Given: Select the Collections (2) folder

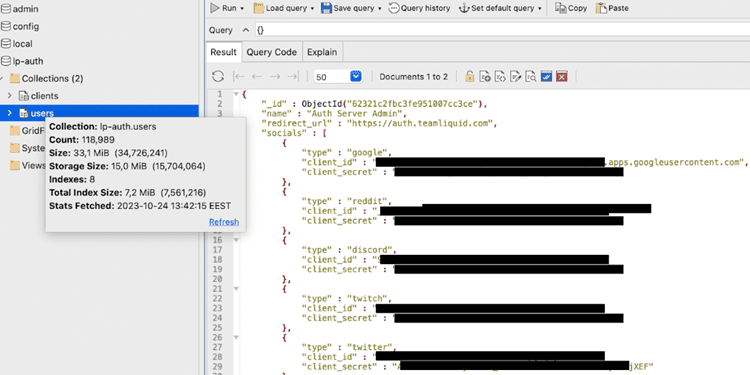Looking at the screenshot, I should [x=53, y=78].
